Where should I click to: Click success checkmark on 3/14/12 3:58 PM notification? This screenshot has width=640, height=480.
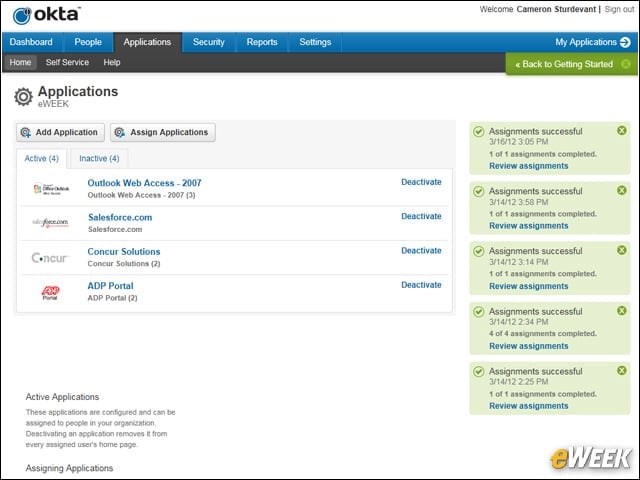pos(479,191)
